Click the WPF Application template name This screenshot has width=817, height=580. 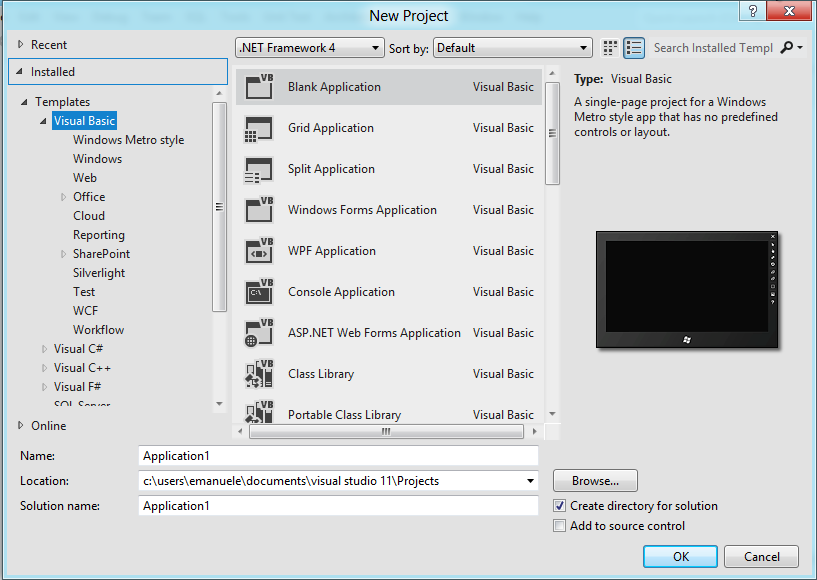[x=332, y=251]
